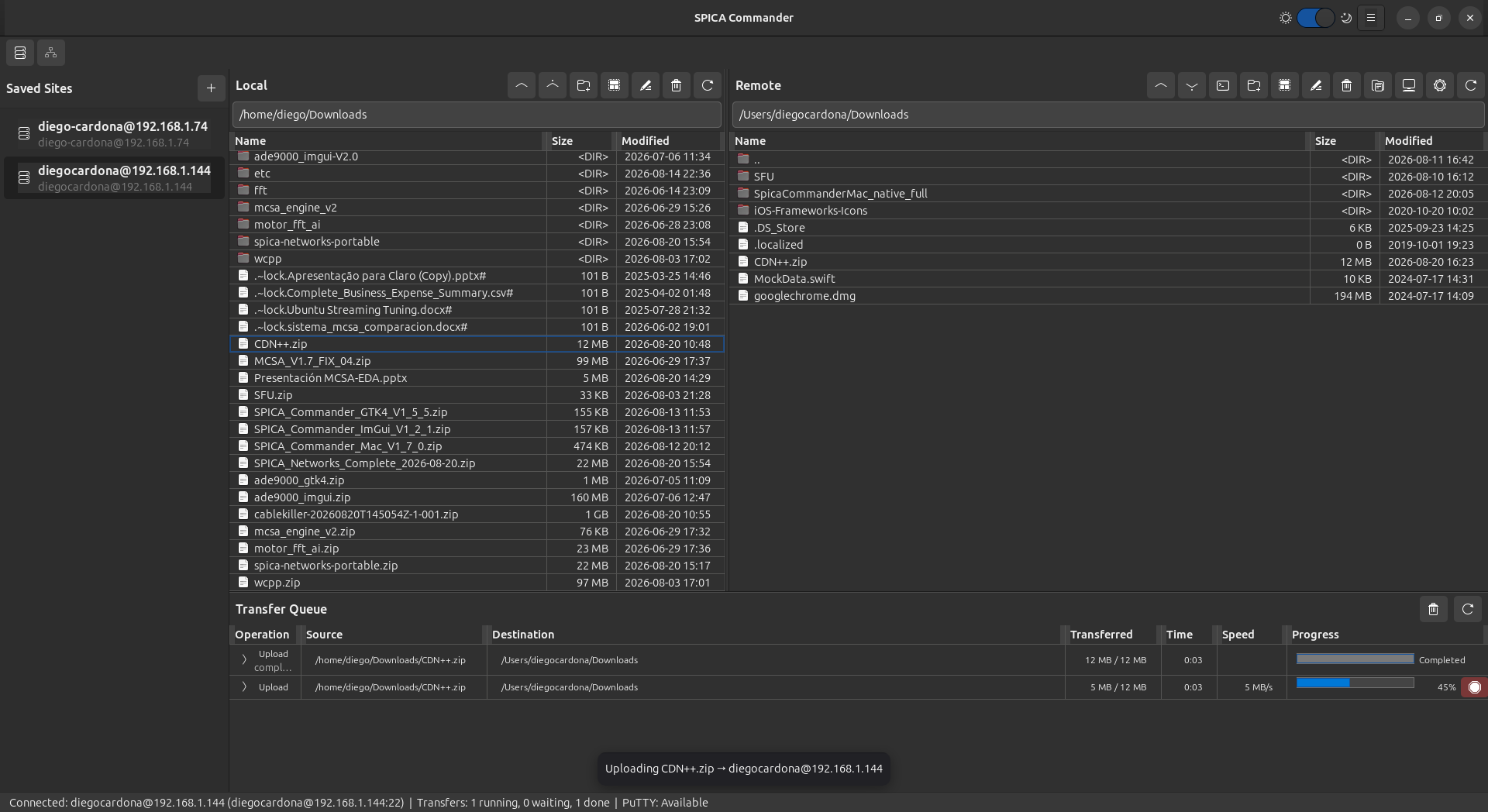Click the moon dark-mode icon

point(1346,18)
